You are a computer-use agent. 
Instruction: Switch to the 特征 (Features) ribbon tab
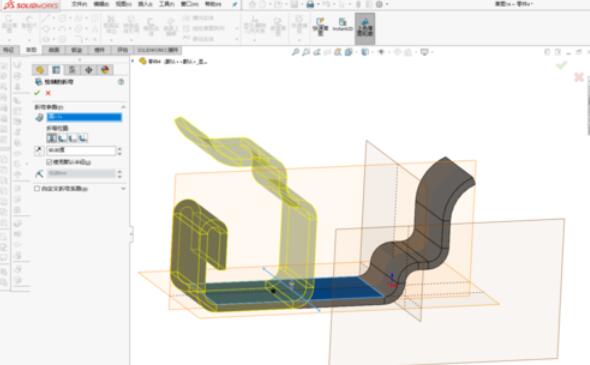9,50
